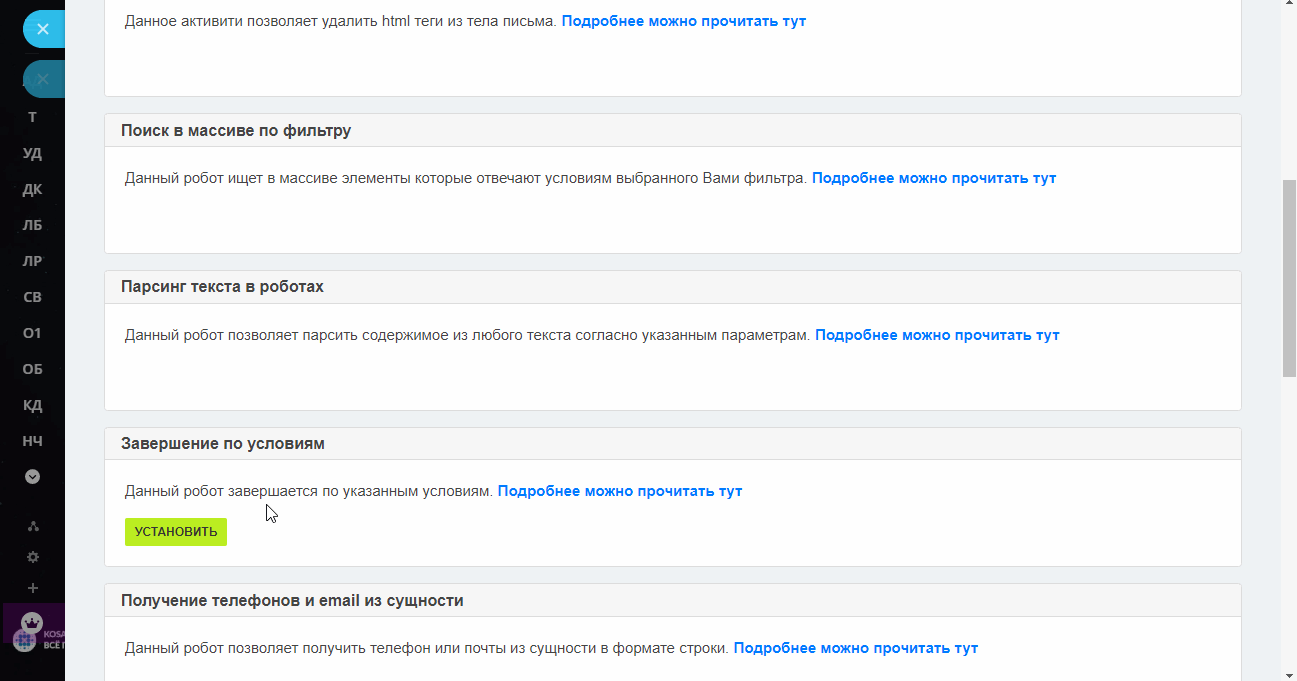Image resolution: width=1297 pixels, height=681 pixels.
Task: Open details link for Поиск в массиве
Action: [x=934, y=178]
